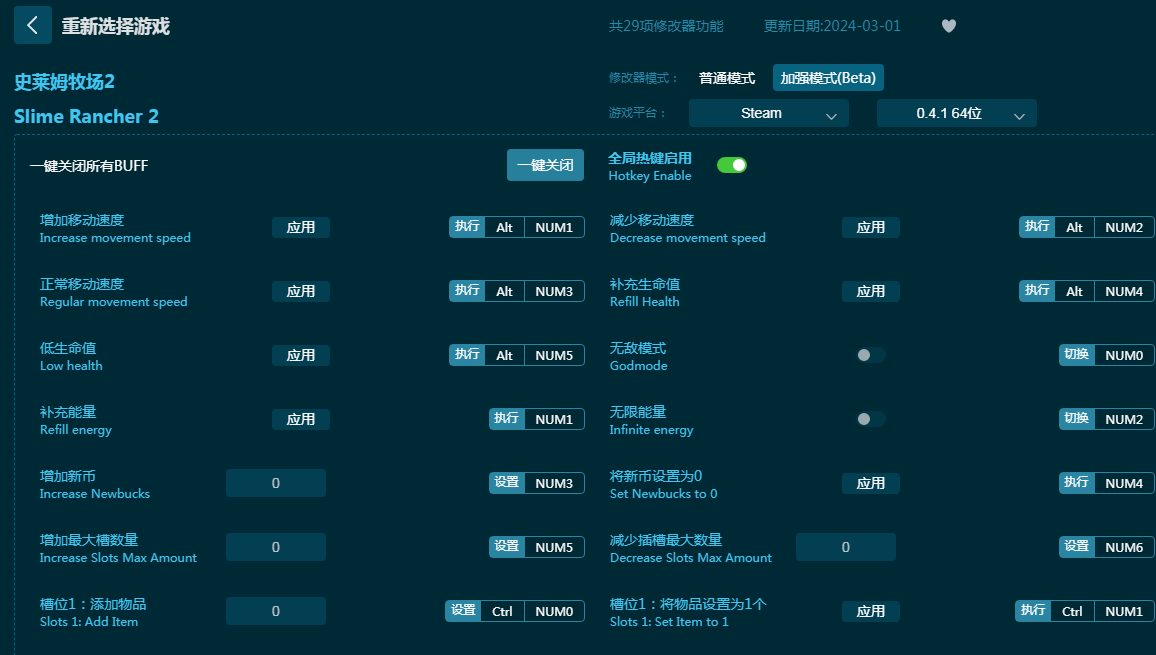
Task: Open the 0.4.1 64位 version dropdown
Action: [957, 113]
